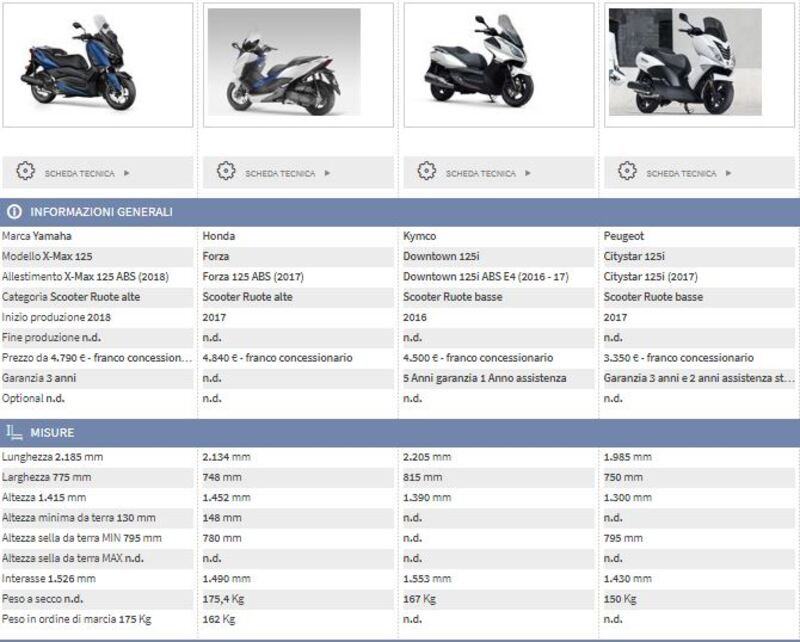Open Scheda Tecnica for the Peugeot Citystar
The height and width of the screenshot is (642, 800).
(x=680, y=170)
